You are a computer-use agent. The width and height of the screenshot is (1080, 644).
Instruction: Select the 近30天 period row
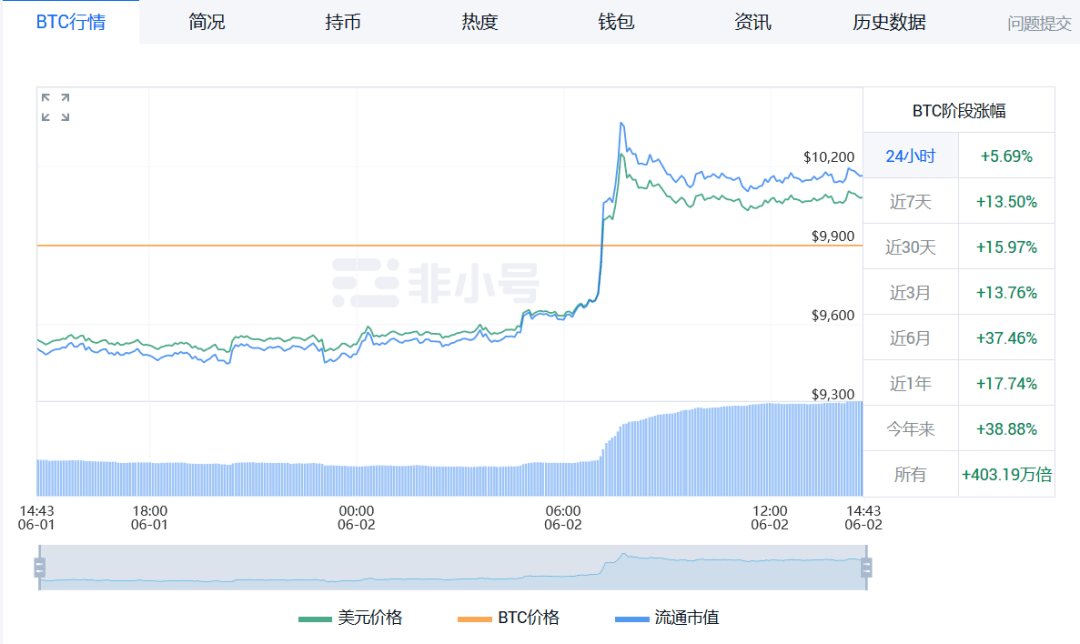point(911,247)
